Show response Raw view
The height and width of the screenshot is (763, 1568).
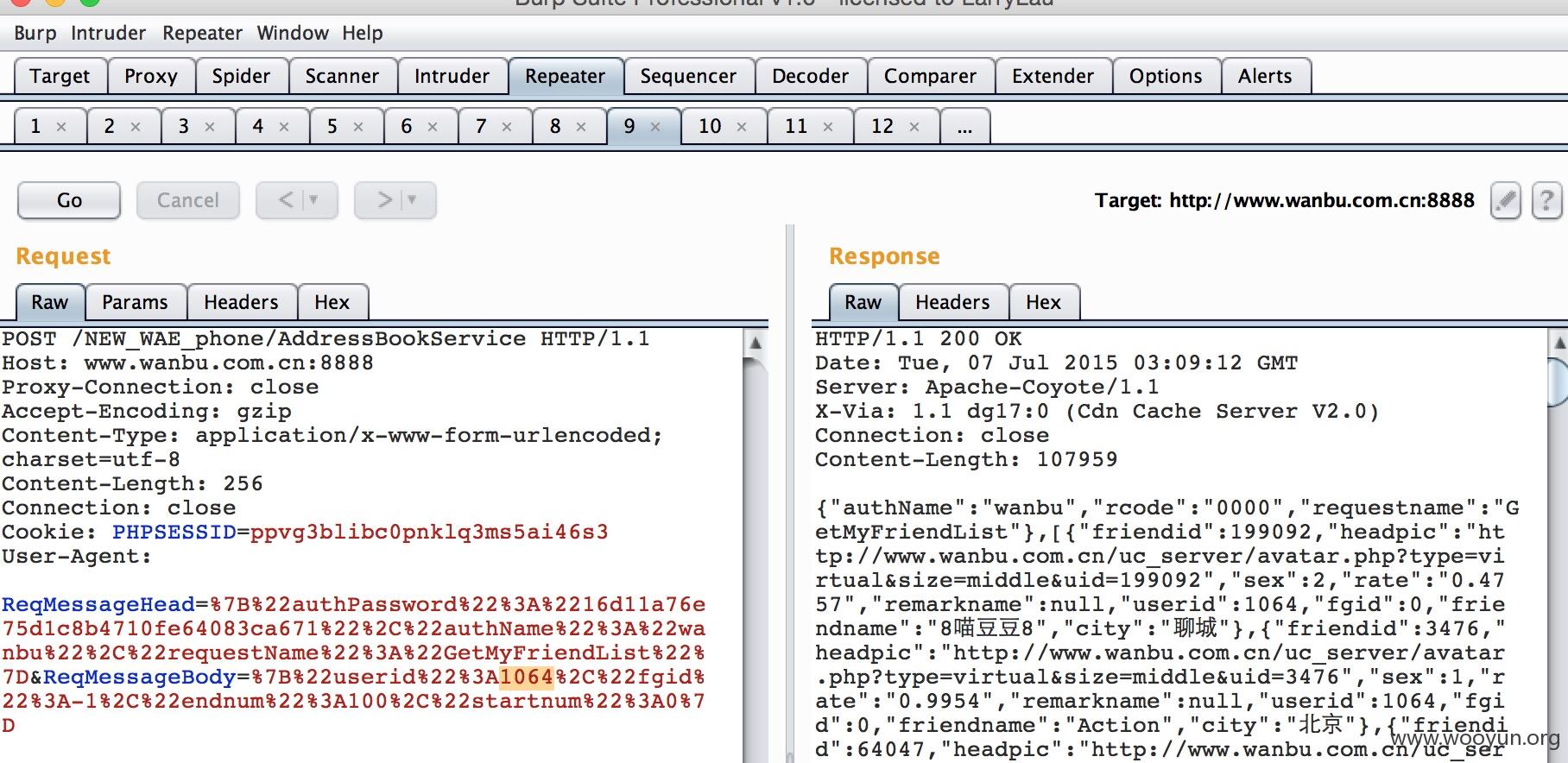coord(863,302)
